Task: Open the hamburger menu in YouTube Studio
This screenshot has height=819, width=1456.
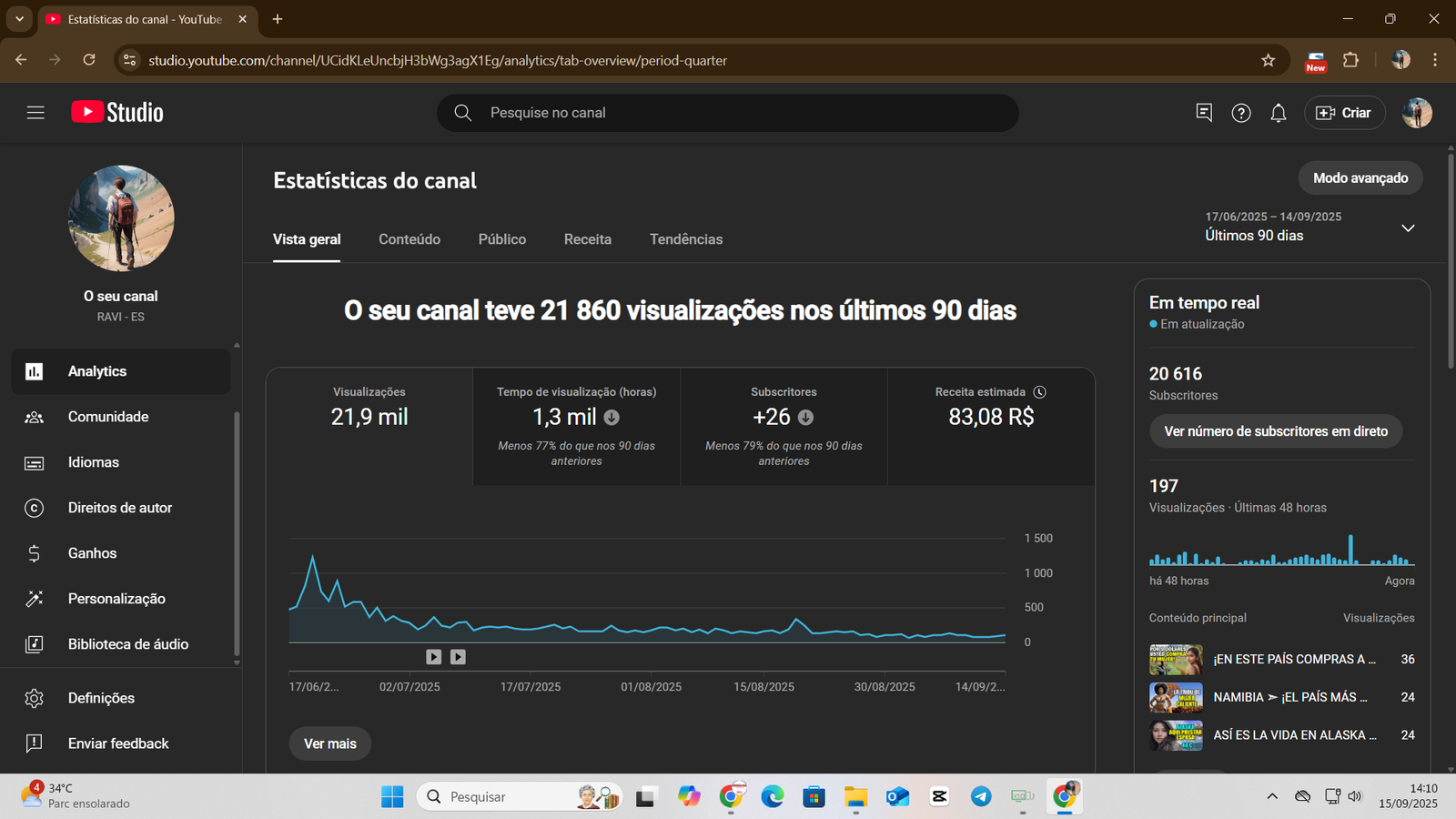Action: (x=35, y=113)
